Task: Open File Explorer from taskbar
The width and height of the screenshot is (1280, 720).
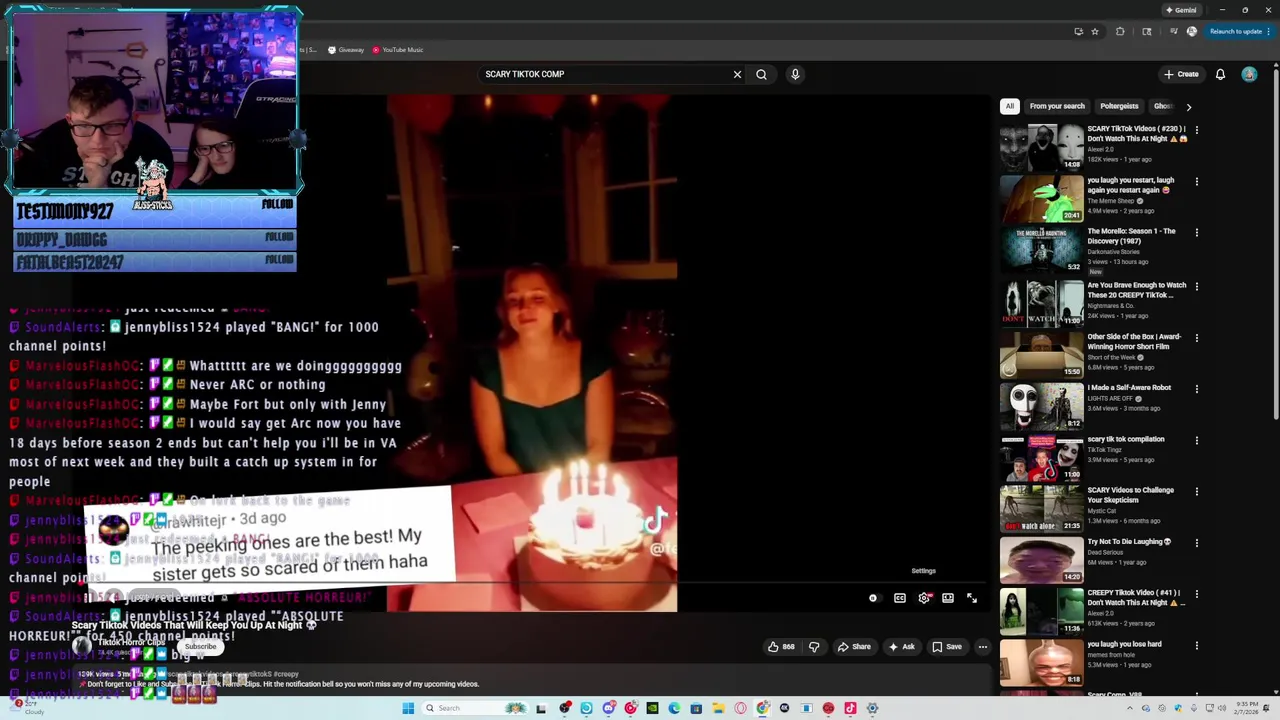Action: tap(718, 708)
